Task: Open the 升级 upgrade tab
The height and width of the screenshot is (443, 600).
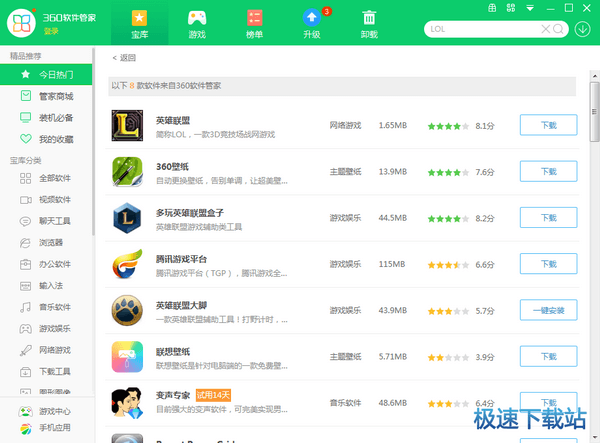Action: pyautogui.click(x=312, y=23)
